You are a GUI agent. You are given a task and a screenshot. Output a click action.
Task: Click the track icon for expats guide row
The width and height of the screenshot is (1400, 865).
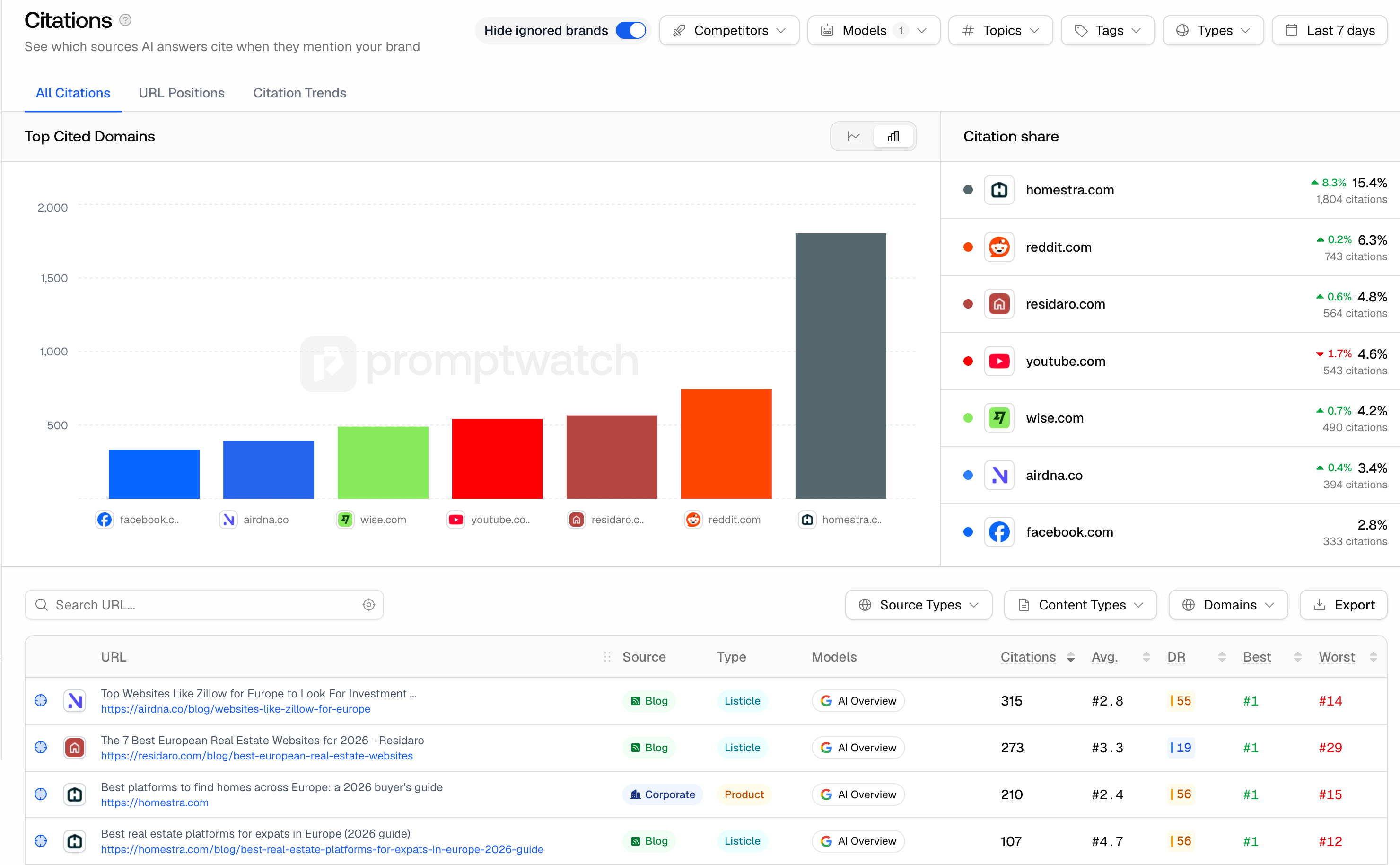(41, 841)
